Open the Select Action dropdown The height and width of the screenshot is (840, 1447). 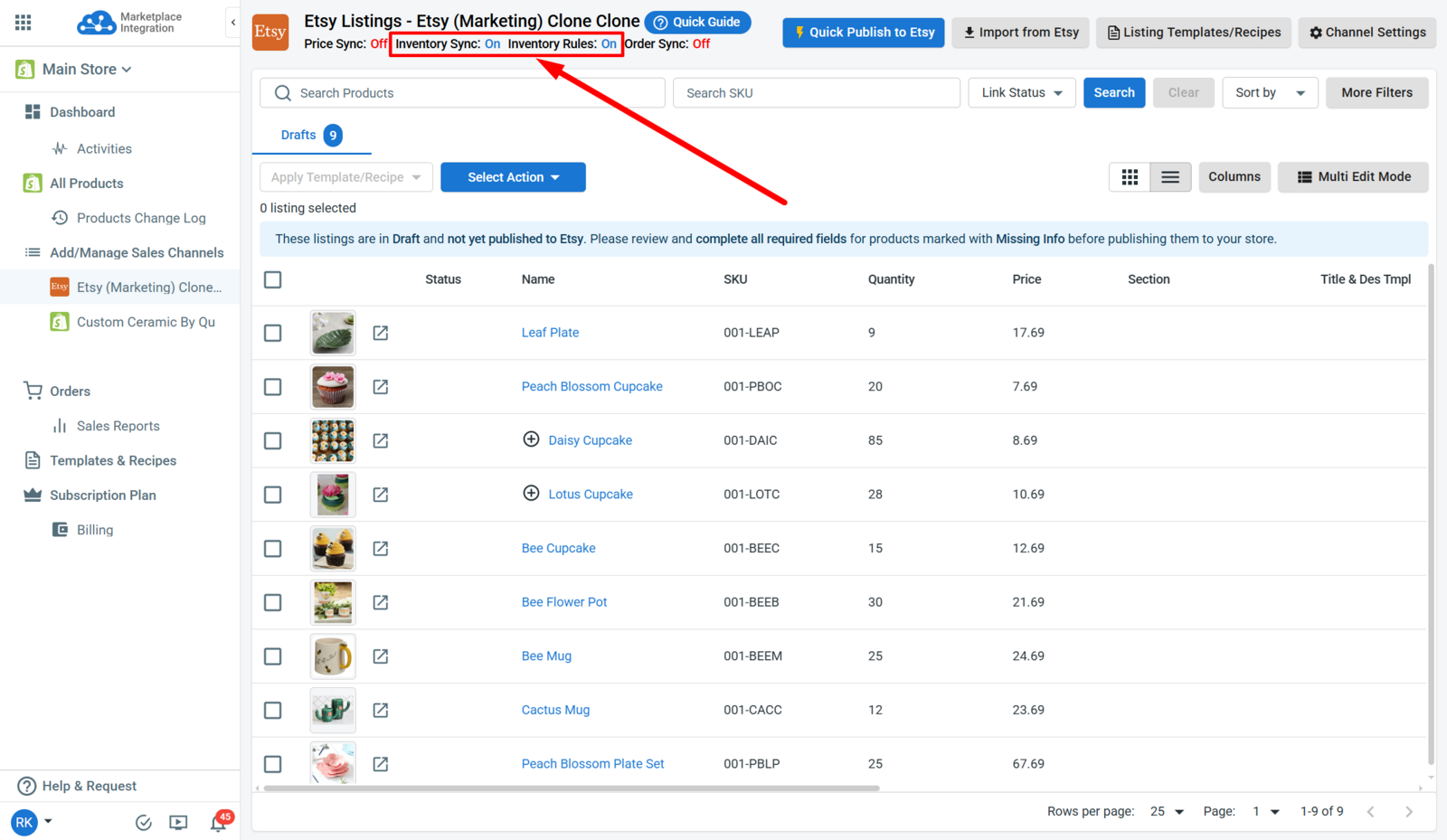[513, 177]
